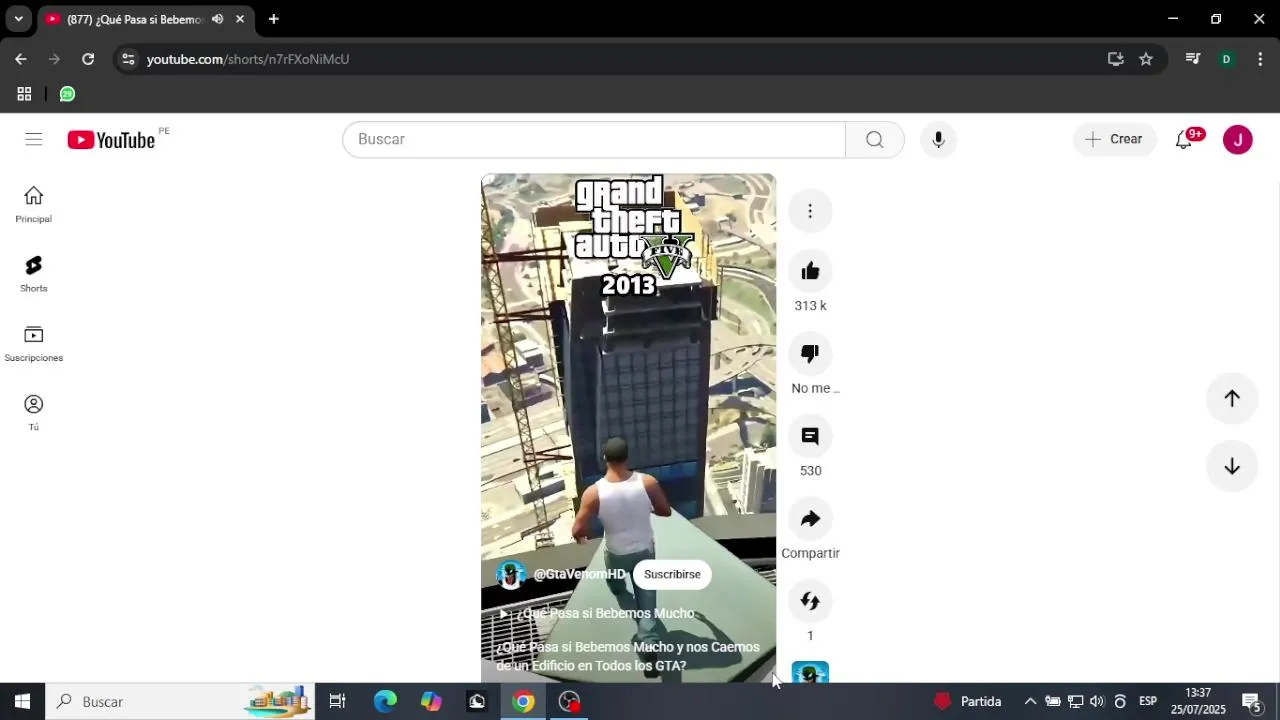
Task: Go to previous short with up arrow
Action: 1232,398
